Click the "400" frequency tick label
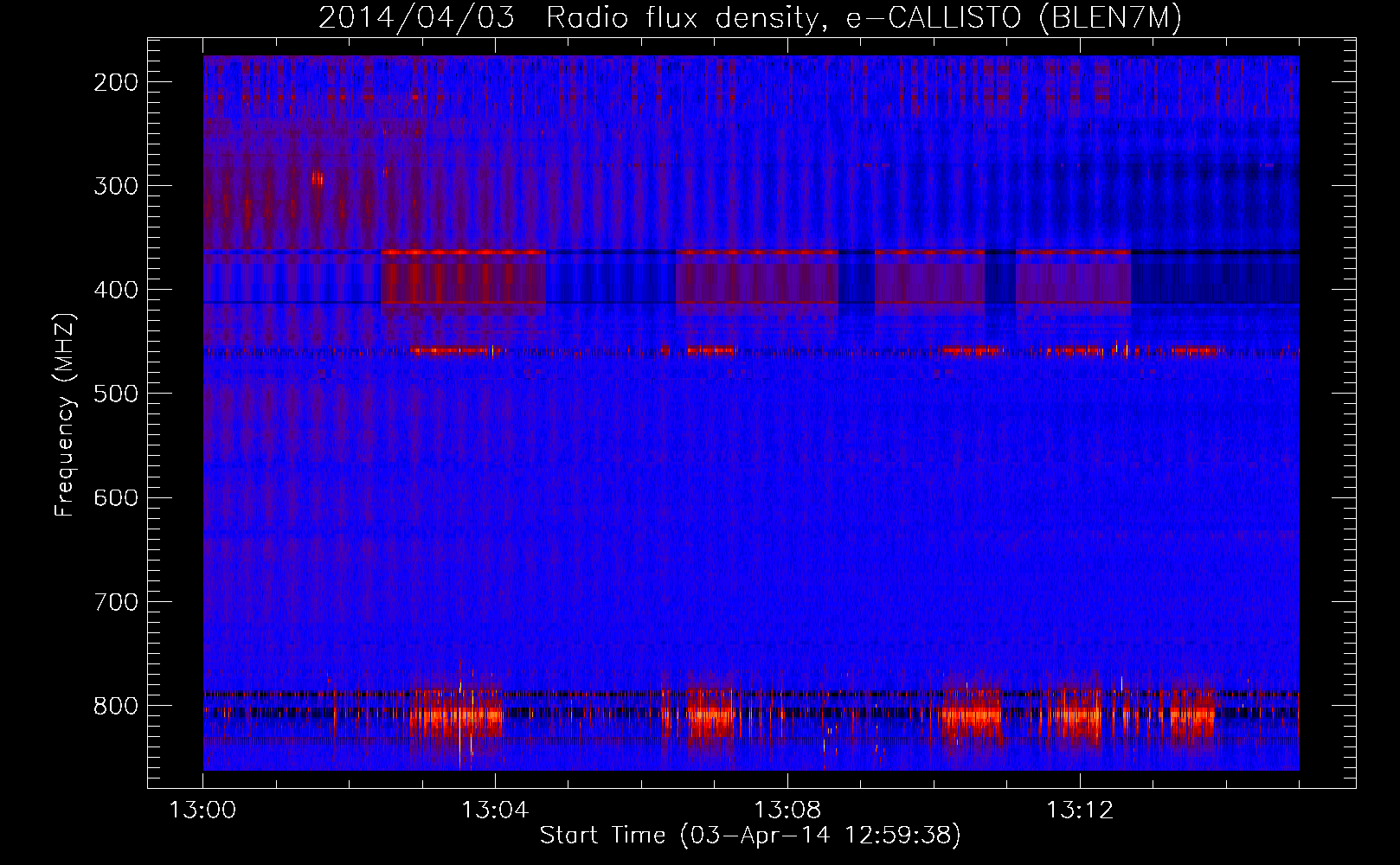 (116, 290)
